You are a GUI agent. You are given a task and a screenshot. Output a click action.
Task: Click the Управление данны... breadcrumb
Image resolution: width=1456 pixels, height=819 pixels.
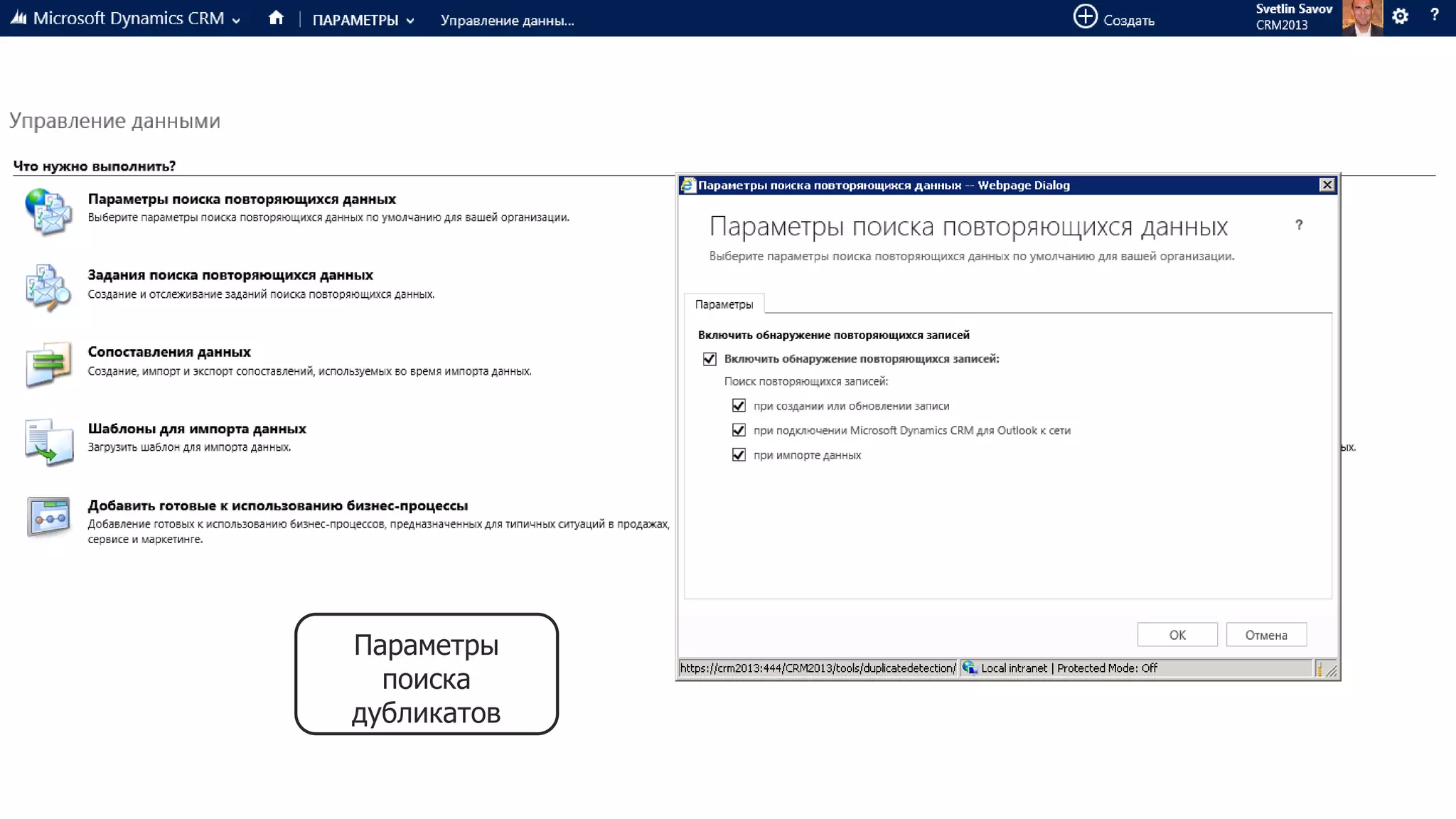coord(507,20)
